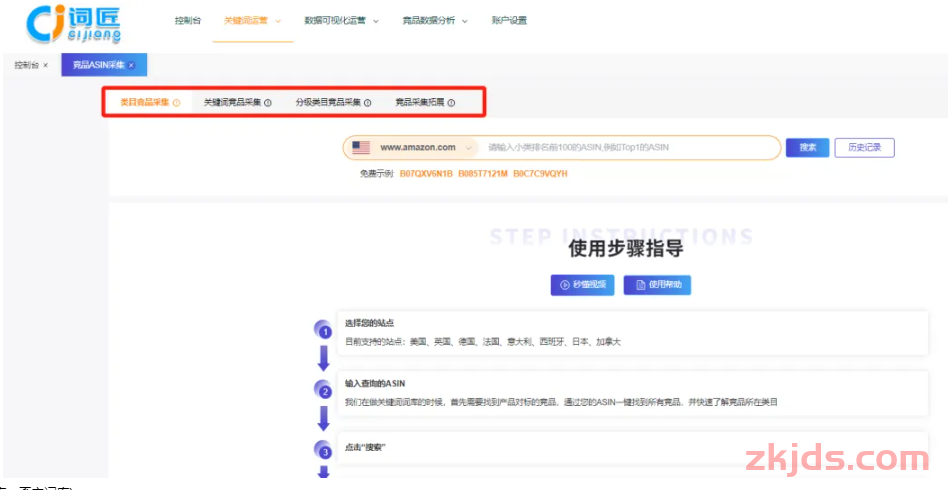This screenshot has height=490, width=948.
Task: Open 账户设置 in the top navigation
Action: (x=509, y=21)
